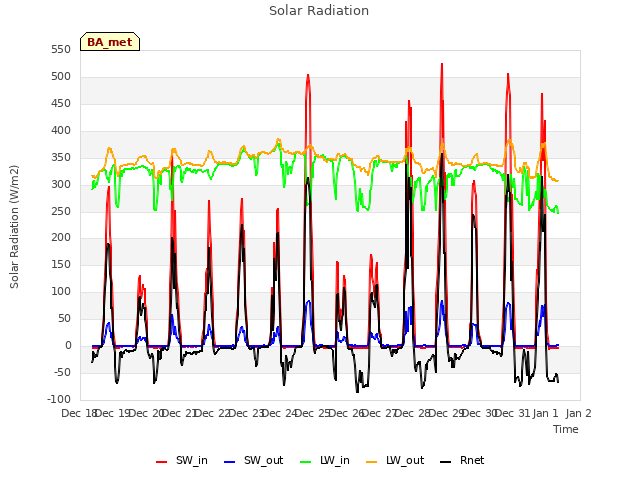The width and height of the screenshot is (640, 480).
Task: Click the Jan 1 x-axis date label
Action: coord(546,413)
